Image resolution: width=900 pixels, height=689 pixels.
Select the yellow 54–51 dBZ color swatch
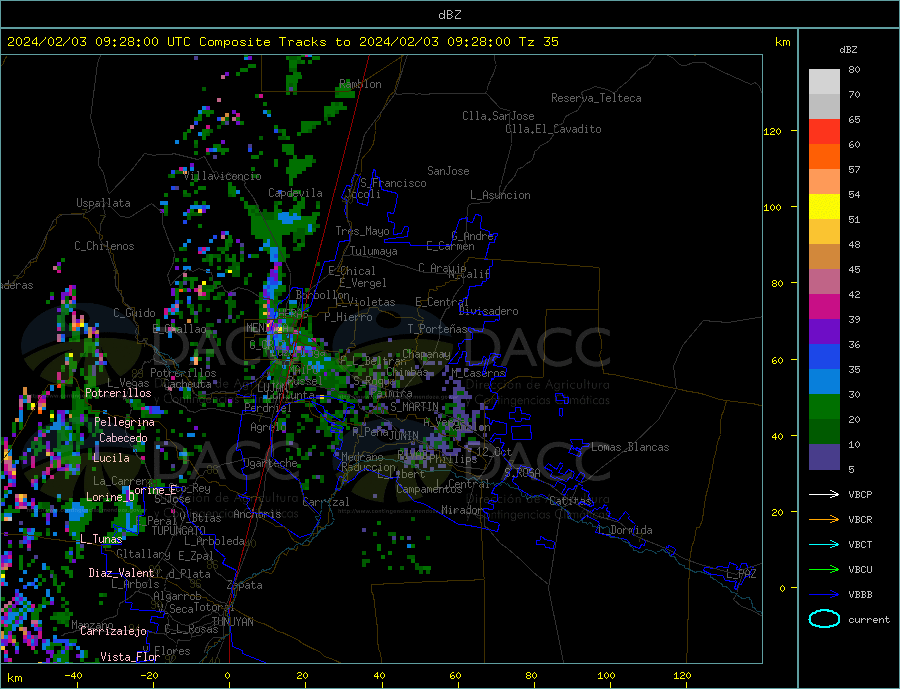click(x=824, y=207)
